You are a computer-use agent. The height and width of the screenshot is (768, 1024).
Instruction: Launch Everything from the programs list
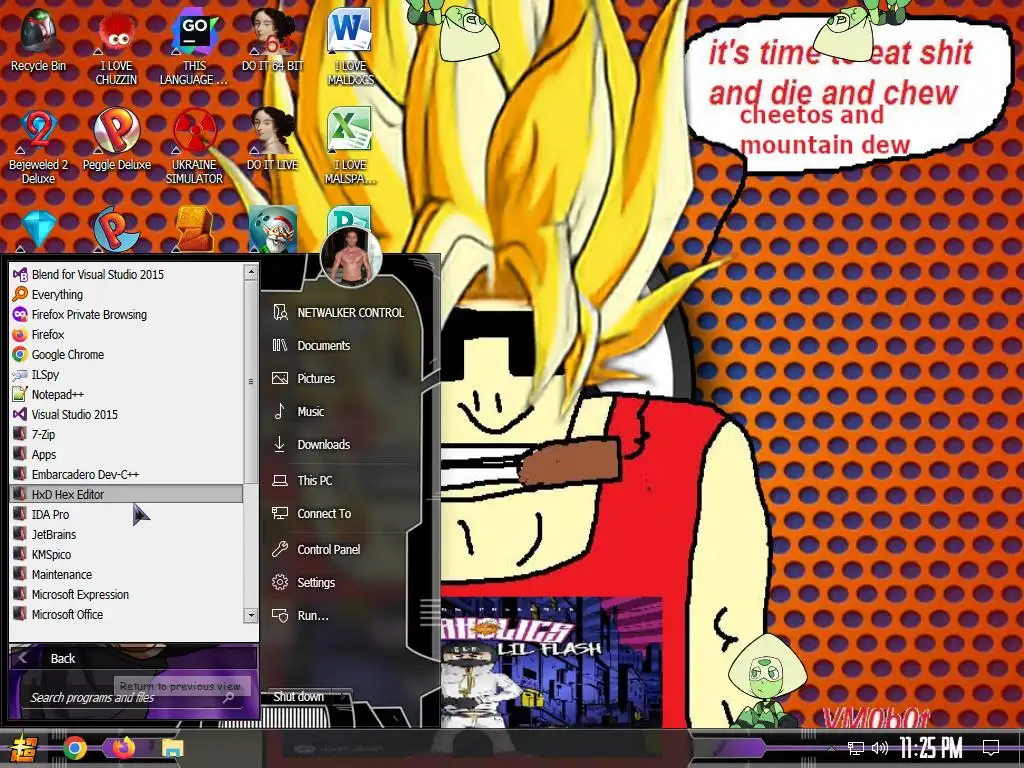pyautogui.click(x=127, y=295)
